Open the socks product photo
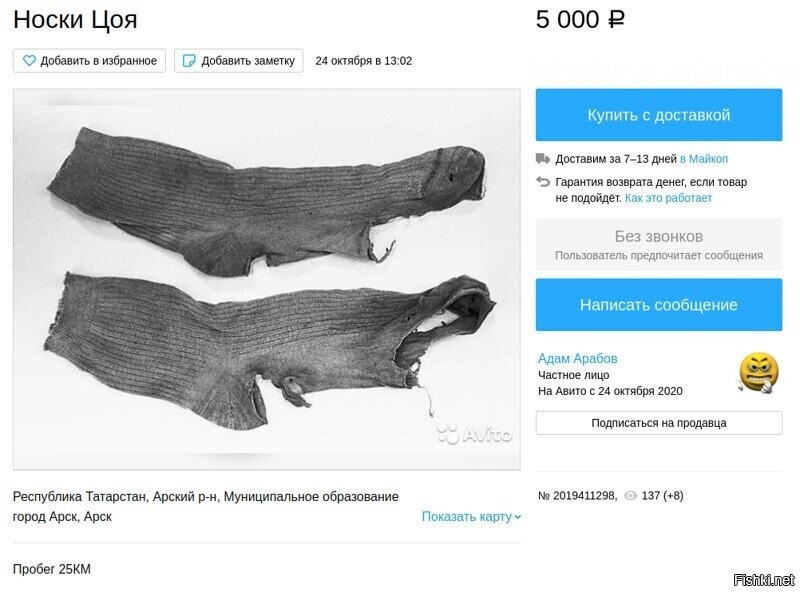Screen dimensions: 800x592 [x=267, y=279]
